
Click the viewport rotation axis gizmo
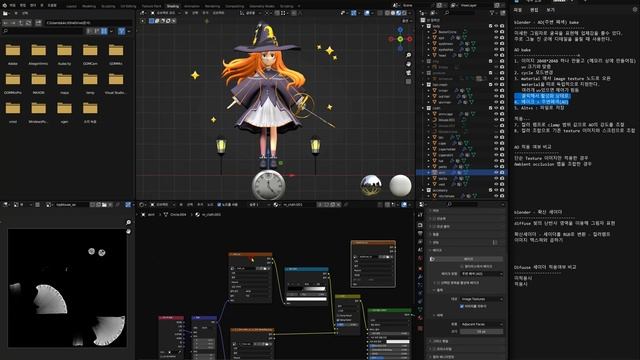[x=400, y=39]
